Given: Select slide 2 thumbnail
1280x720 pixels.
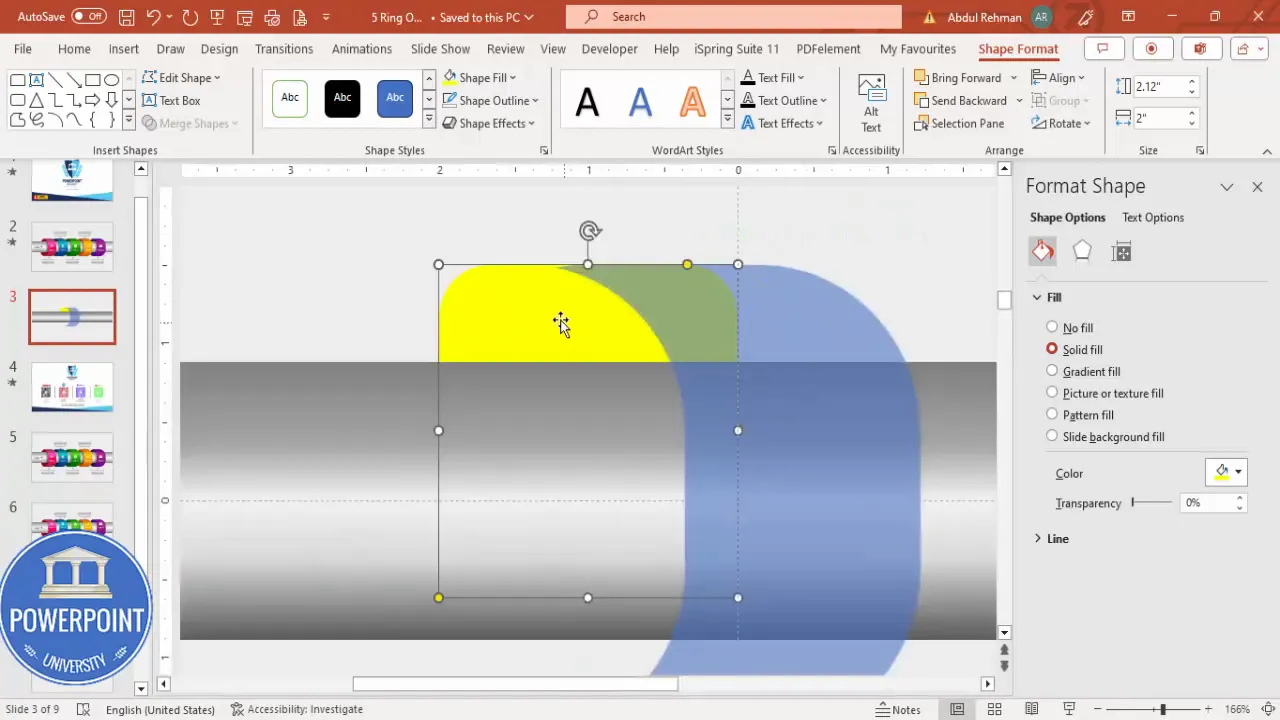Looking at the screenshot, I should [72, 247].
